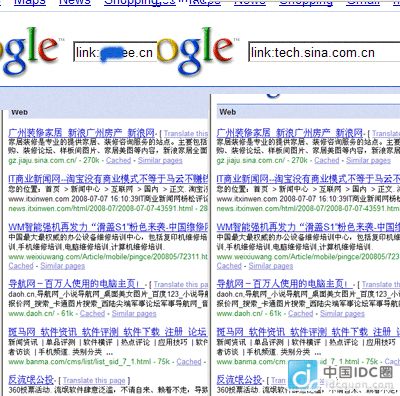Click Cached for left banma.com result
Image resolution: width=400 pixels, height=396 pixels.
[x=189, y=362]
